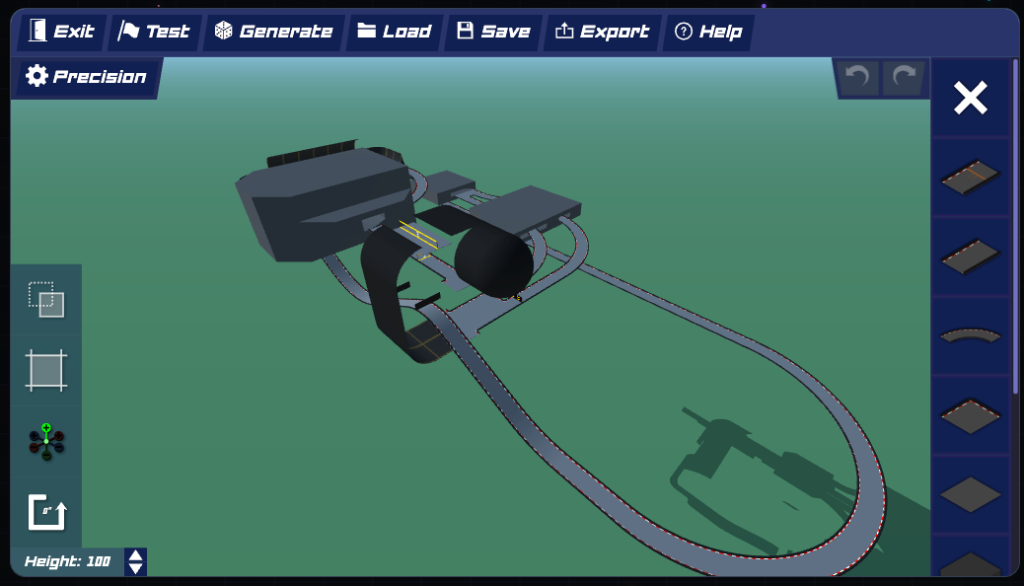
Task: Click the rotate piece 0° icon
Action: coord(46,512)
